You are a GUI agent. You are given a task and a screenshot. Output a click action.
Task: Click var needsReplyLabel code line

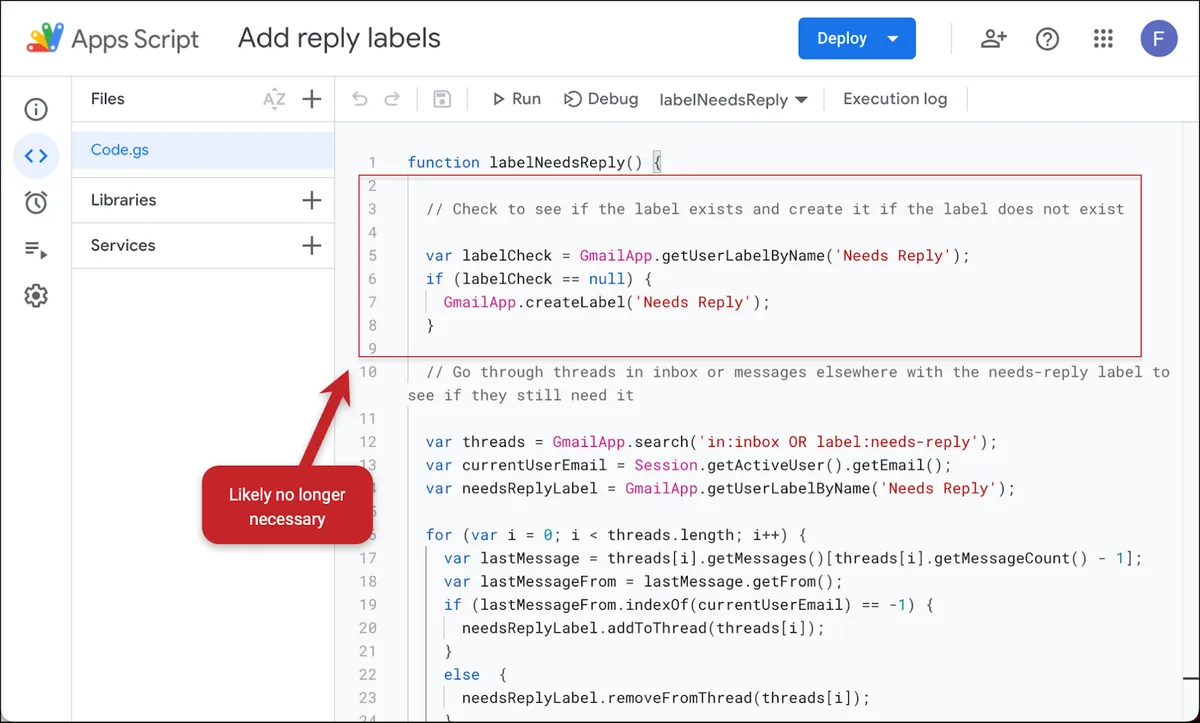[720, 489]
